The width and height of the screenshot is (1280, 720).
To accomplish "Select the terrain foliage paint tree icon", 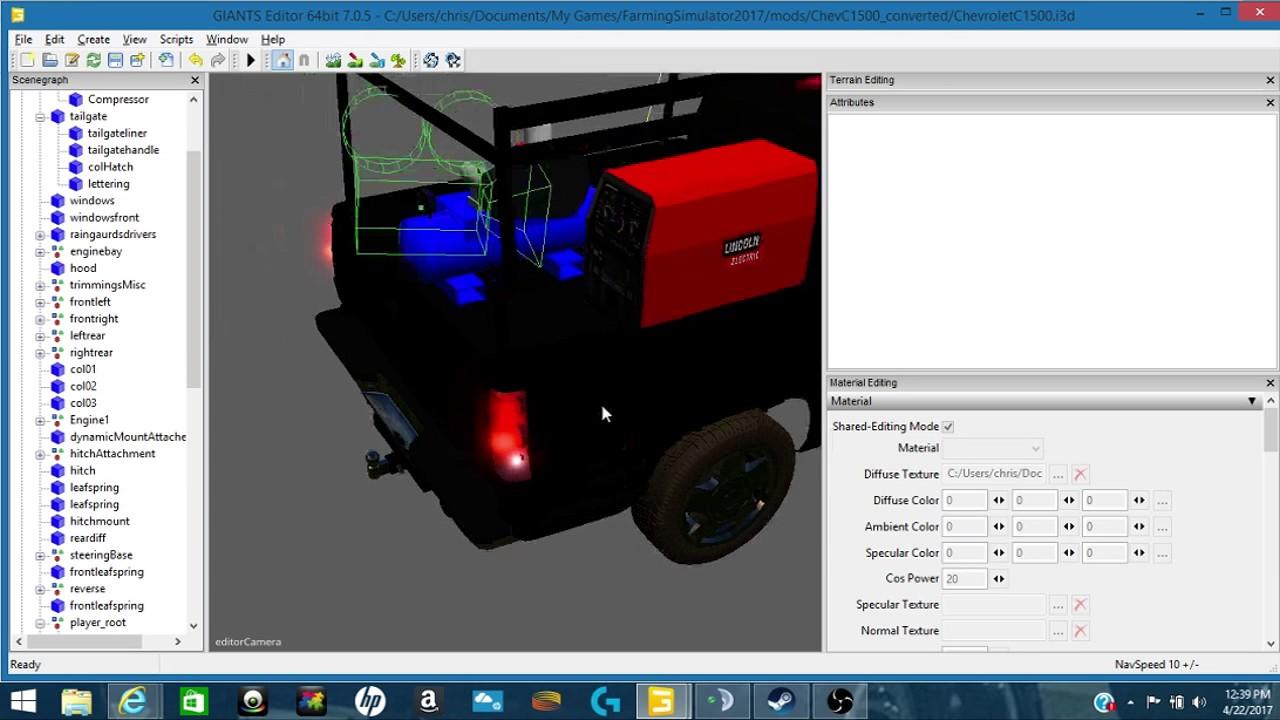I will pyautogui.click(x=399, y=61).
